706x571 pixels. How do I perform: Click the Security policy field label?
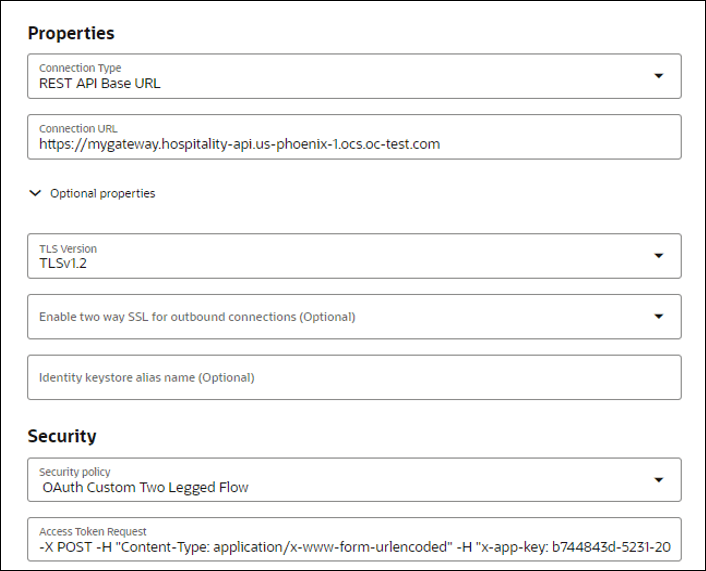coord(75,472)
